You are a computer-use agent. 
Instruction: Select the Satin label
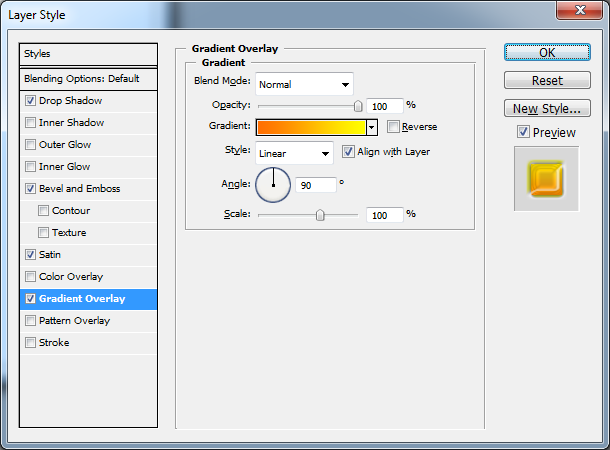pyautogui.click(x=50, y=255)
